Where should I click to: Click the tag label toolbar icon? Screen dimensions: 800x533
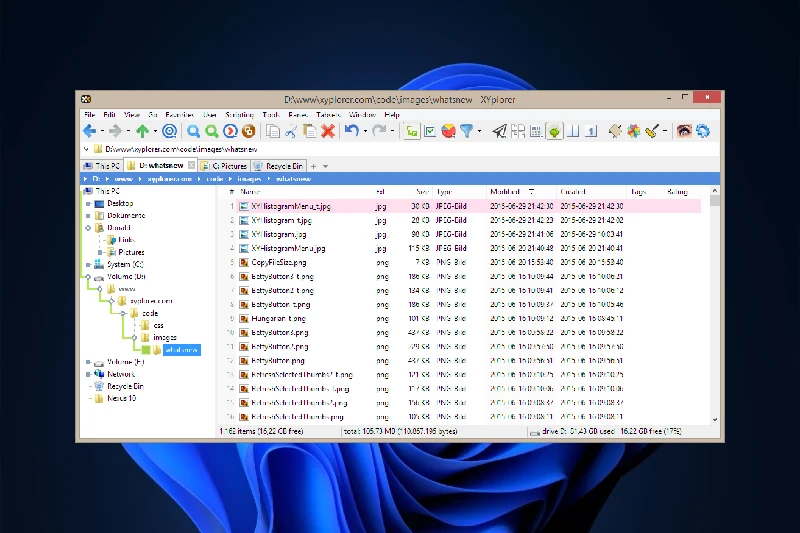pyautogui.click(x=615, y=132)
